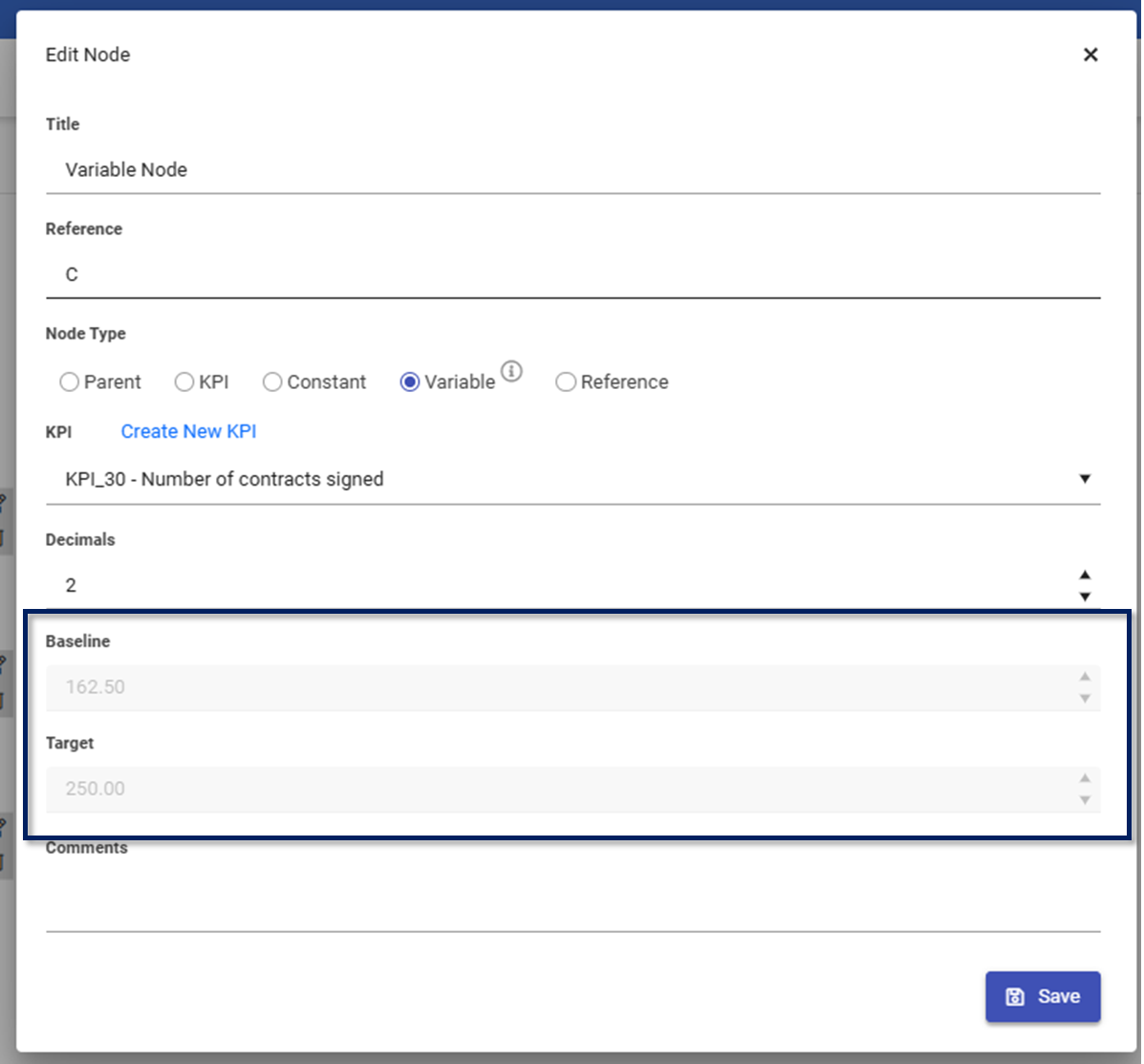Click the Baseline label
Screen dimensions: 1144x1064
click(77, 641)
